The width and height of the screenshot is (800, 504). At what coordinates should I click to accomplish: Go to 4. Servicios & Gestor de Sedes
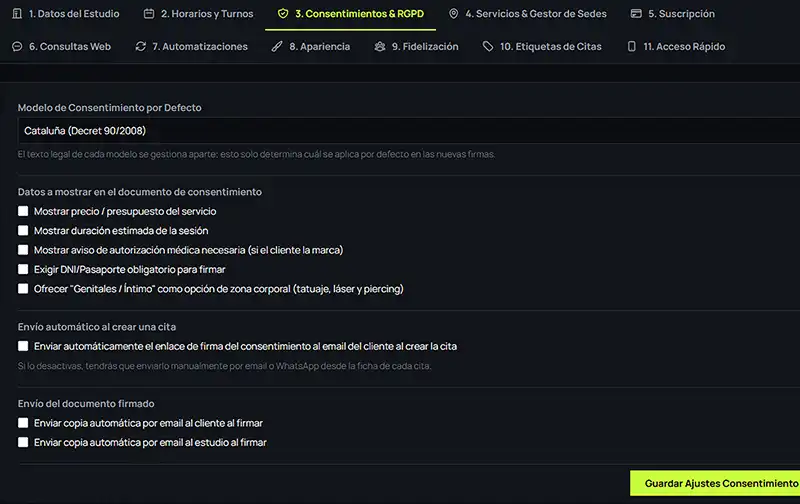[528, 14]
